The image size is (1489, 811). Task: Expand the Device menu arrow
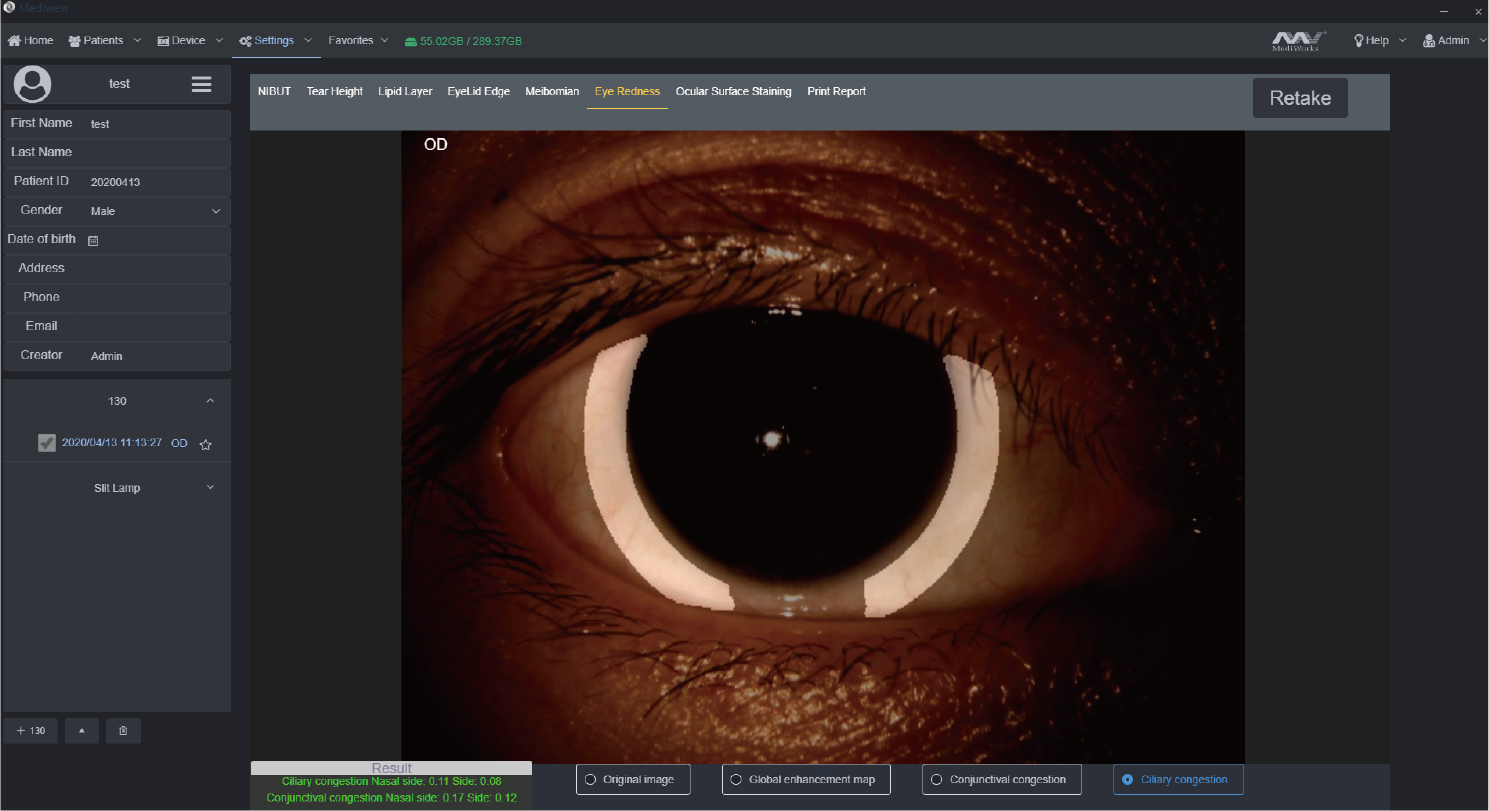pyautogui.click(x=219, y=41)
